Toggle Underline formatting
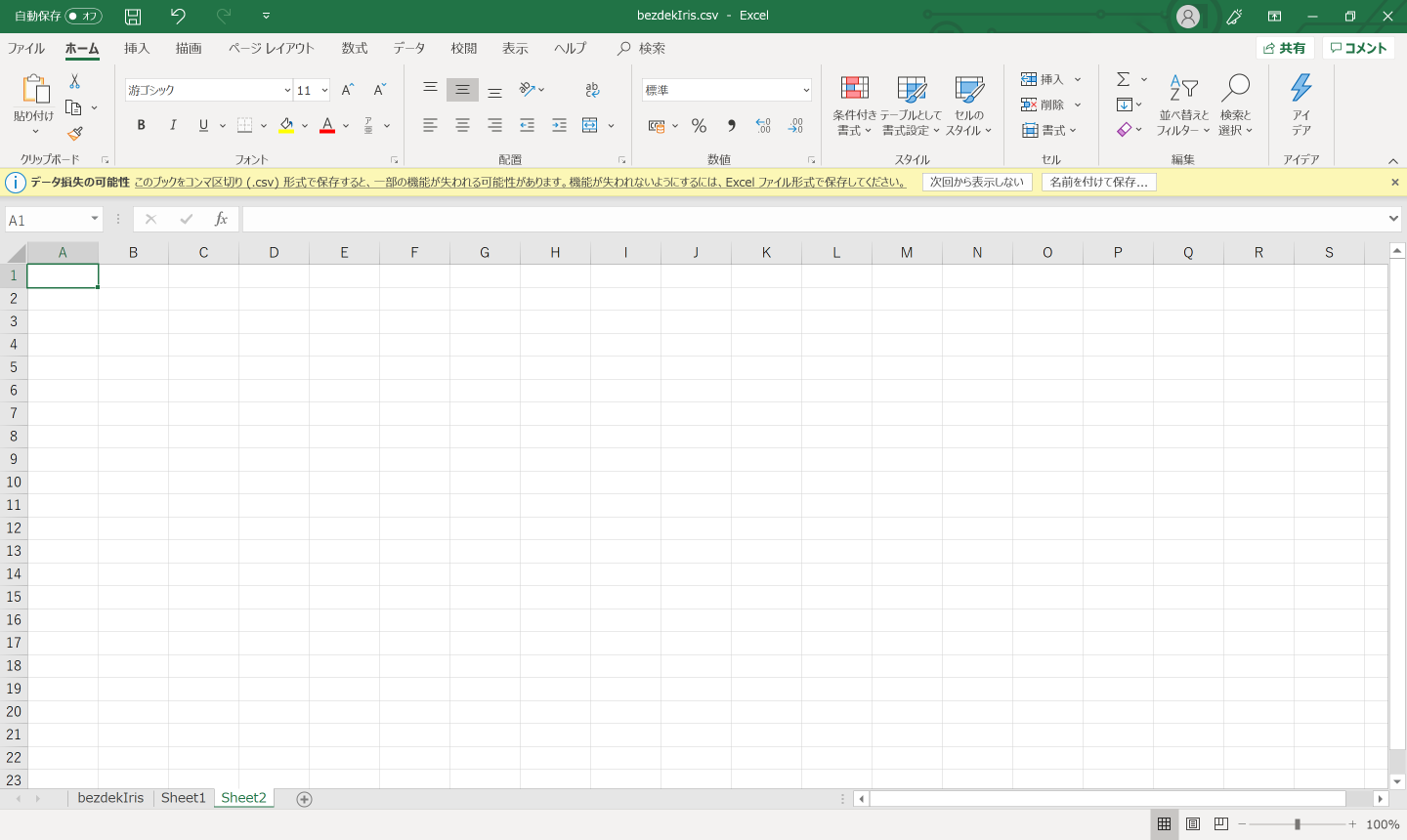 [203, 125]
